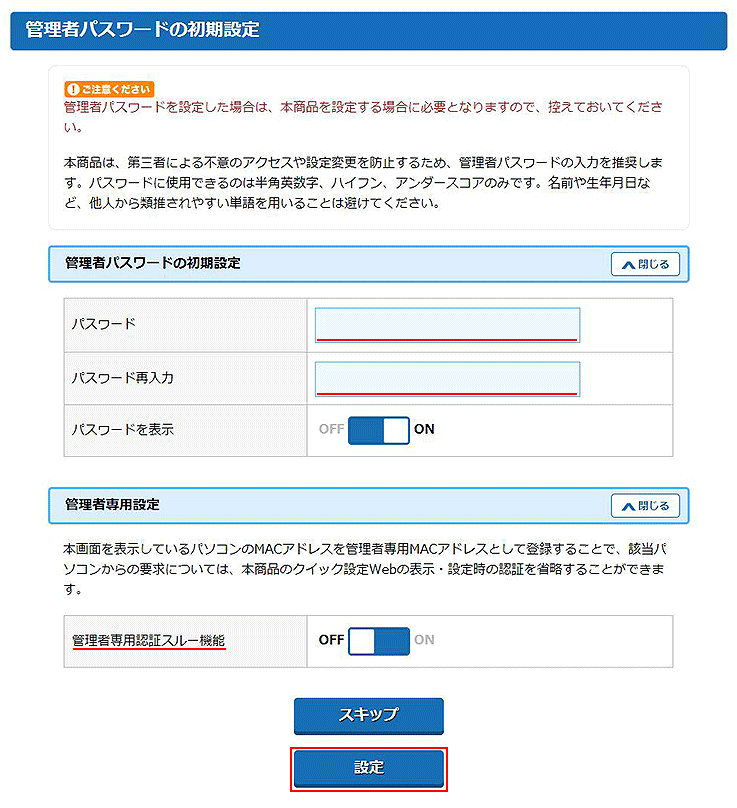Click the 管理者専用設定 section header
The width and height of the screenshot is (737, 808).
112,505
